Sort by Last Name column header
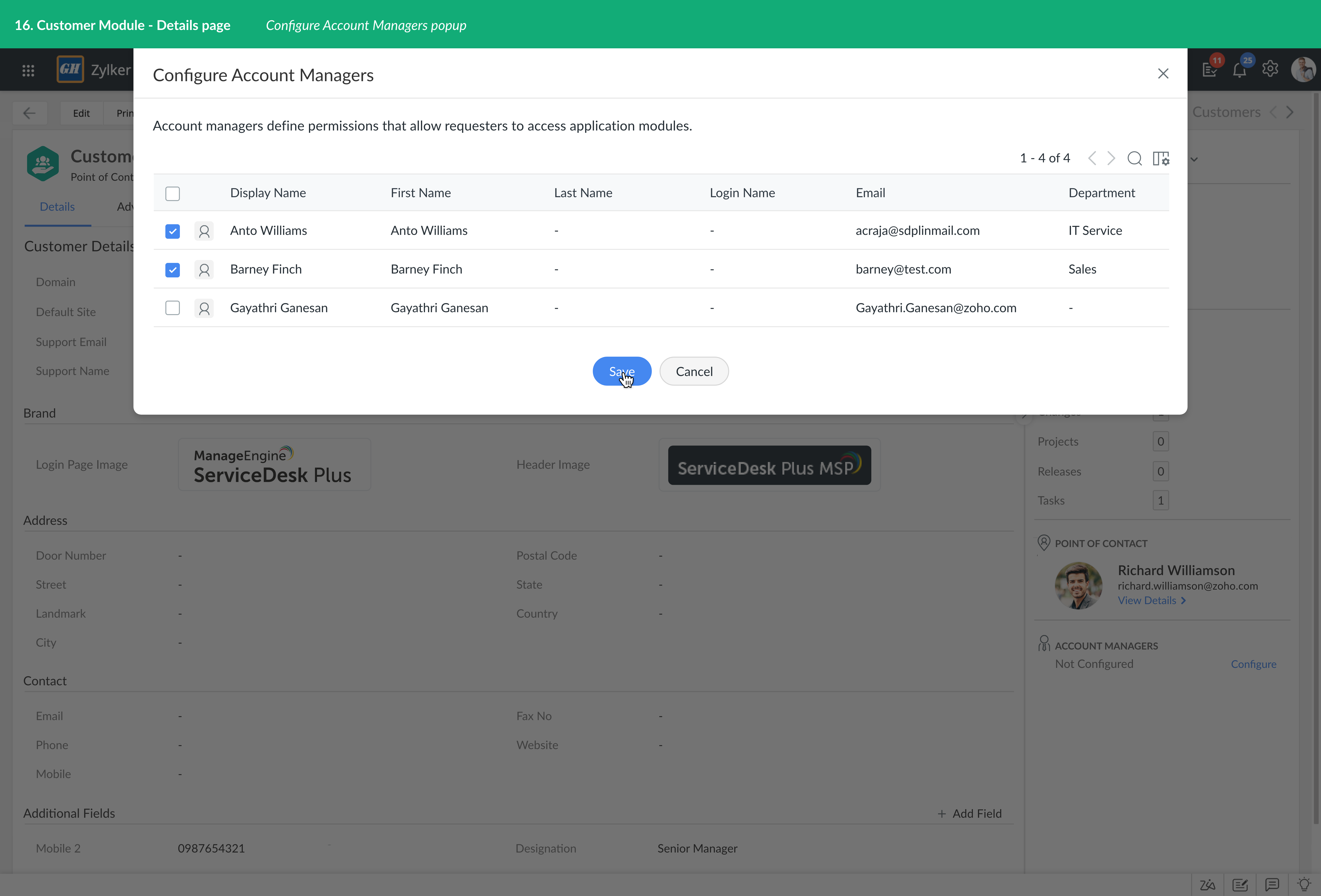Viewport: 1321px width, 896px height. pyautogui.click(x=583, y=193)
